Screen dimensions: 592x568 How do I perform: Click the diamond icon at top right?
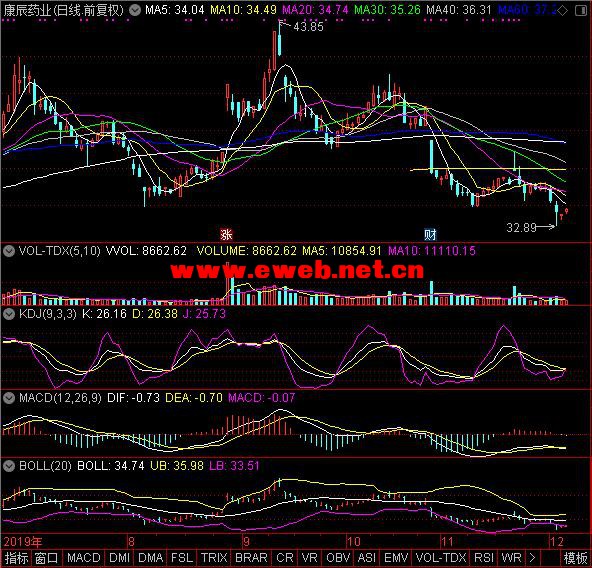(x=563, y=11)
